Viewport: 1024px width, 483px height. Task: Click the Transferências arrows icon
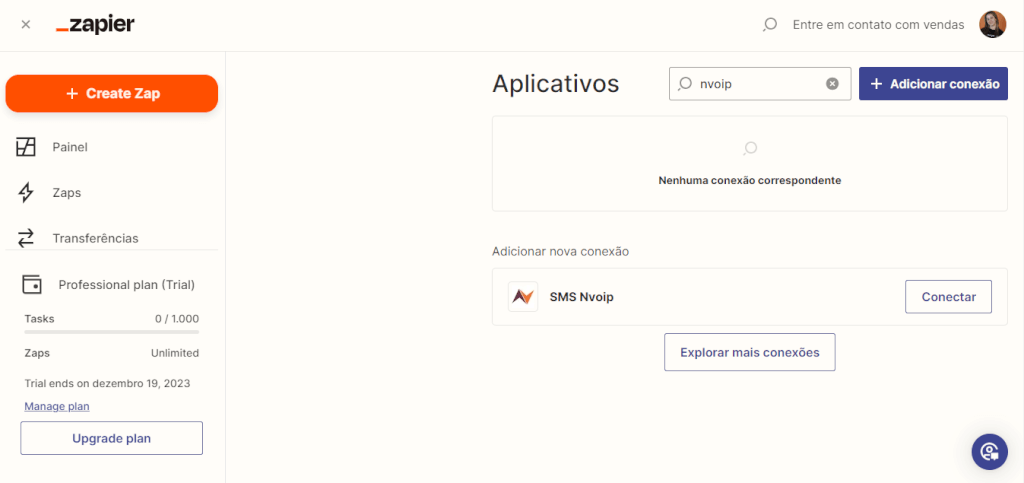pyautogui.click(x=25, y=238)
